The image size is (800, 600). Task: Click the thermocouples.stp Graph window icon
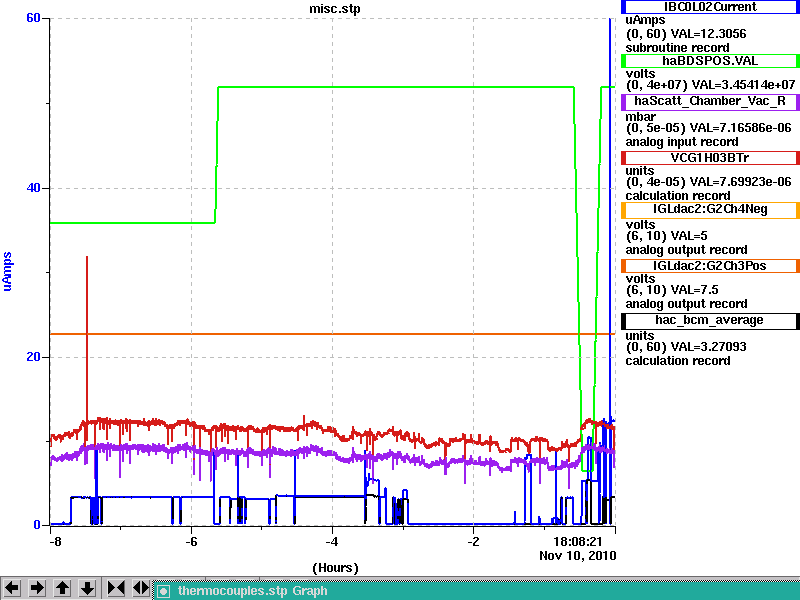[163, 591]
